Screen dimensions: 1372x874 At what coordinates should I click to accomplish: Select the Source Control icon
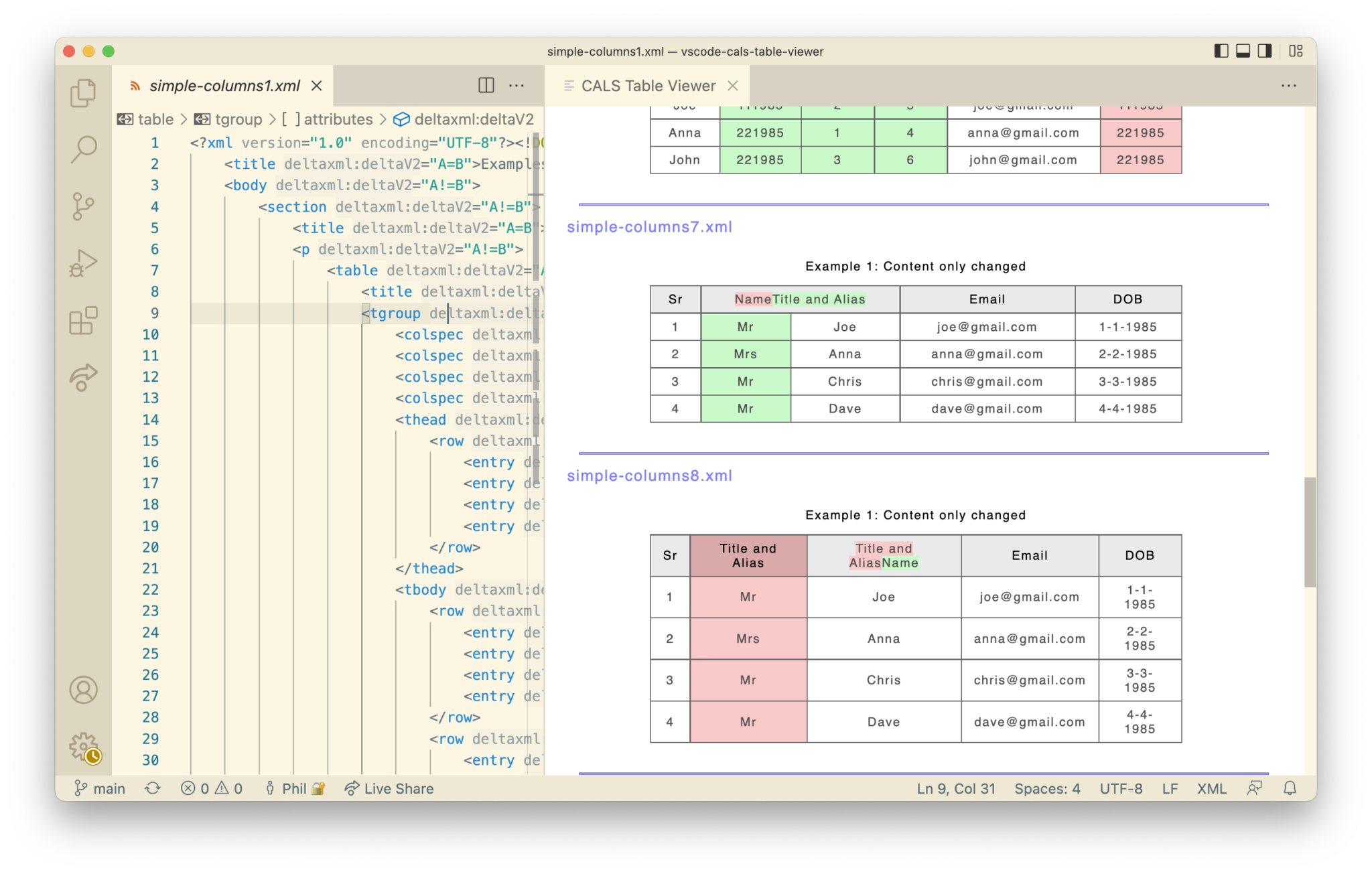(x=83, y=206)
